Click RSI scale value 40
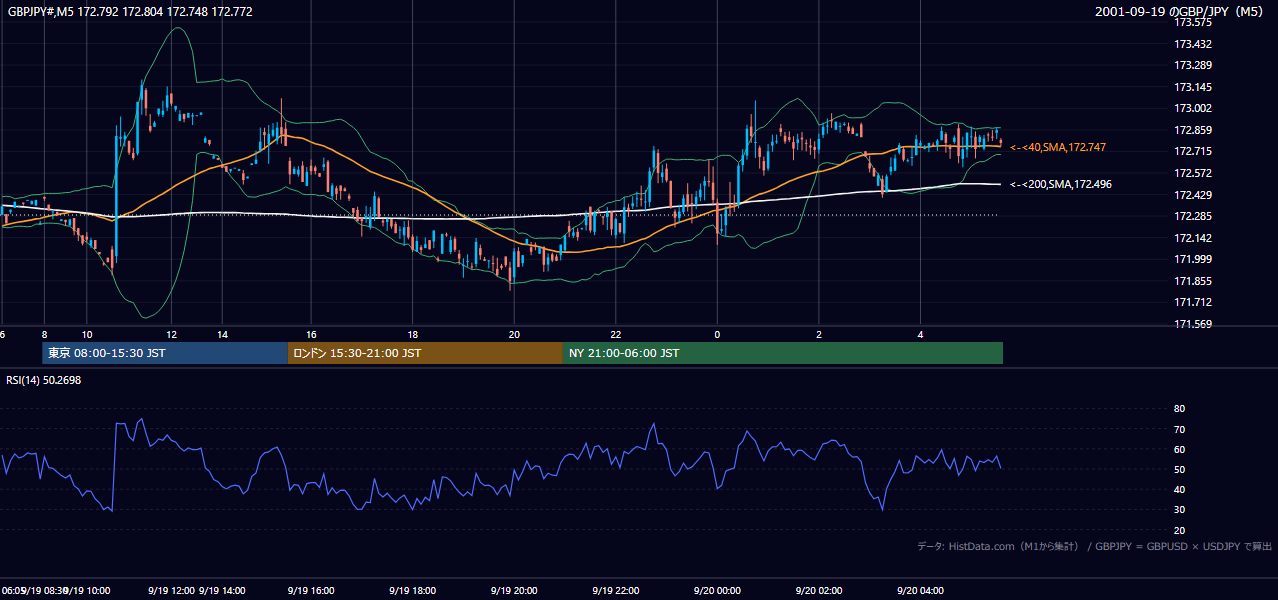 click(x=1180, y=489)
